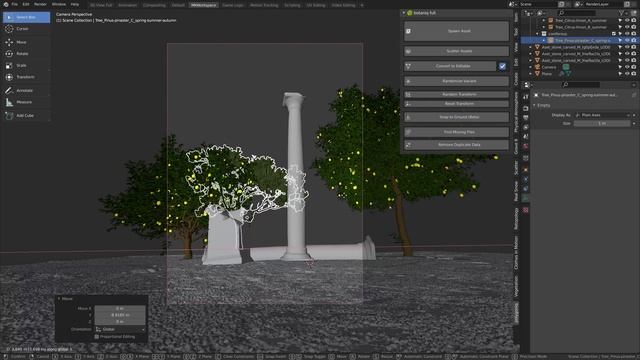Toggle Camera visibility eye in outliner
640x360 pixels.
[x=627, y=67]
